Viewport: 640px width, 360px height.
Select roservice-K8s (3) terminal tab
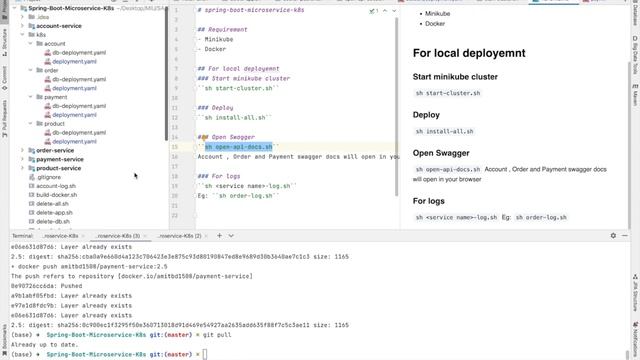118,236
